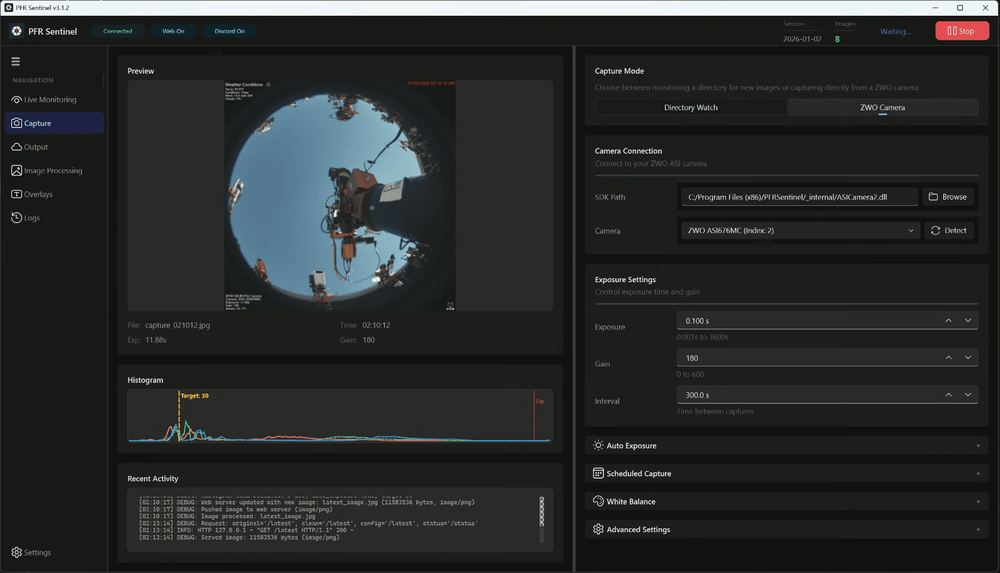
Task: Open Settings gear icon in sidebar
Action: point(17,552)
